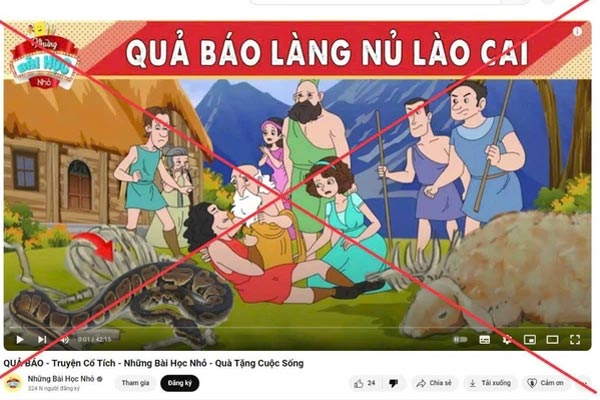Play the video

(x=20, y=339)
